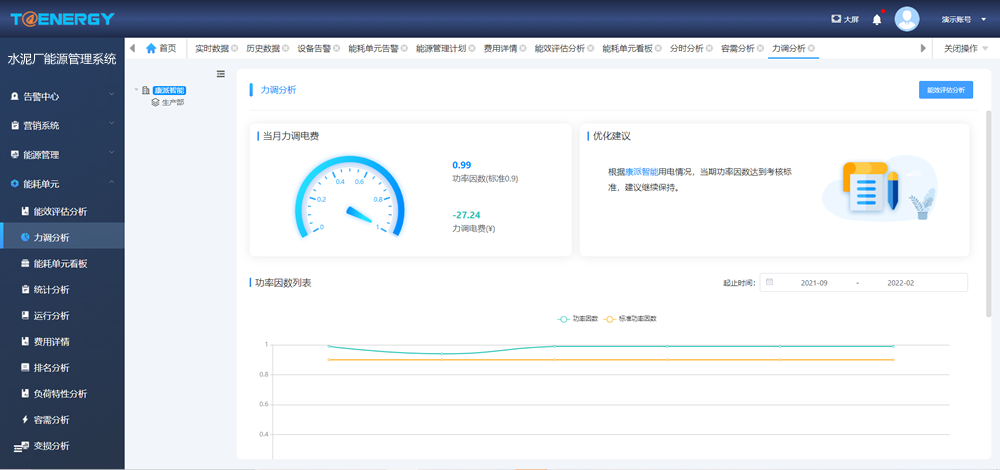Click 康派智能 link in suggestion
The image size is (1000, 470).
point(642,172)
